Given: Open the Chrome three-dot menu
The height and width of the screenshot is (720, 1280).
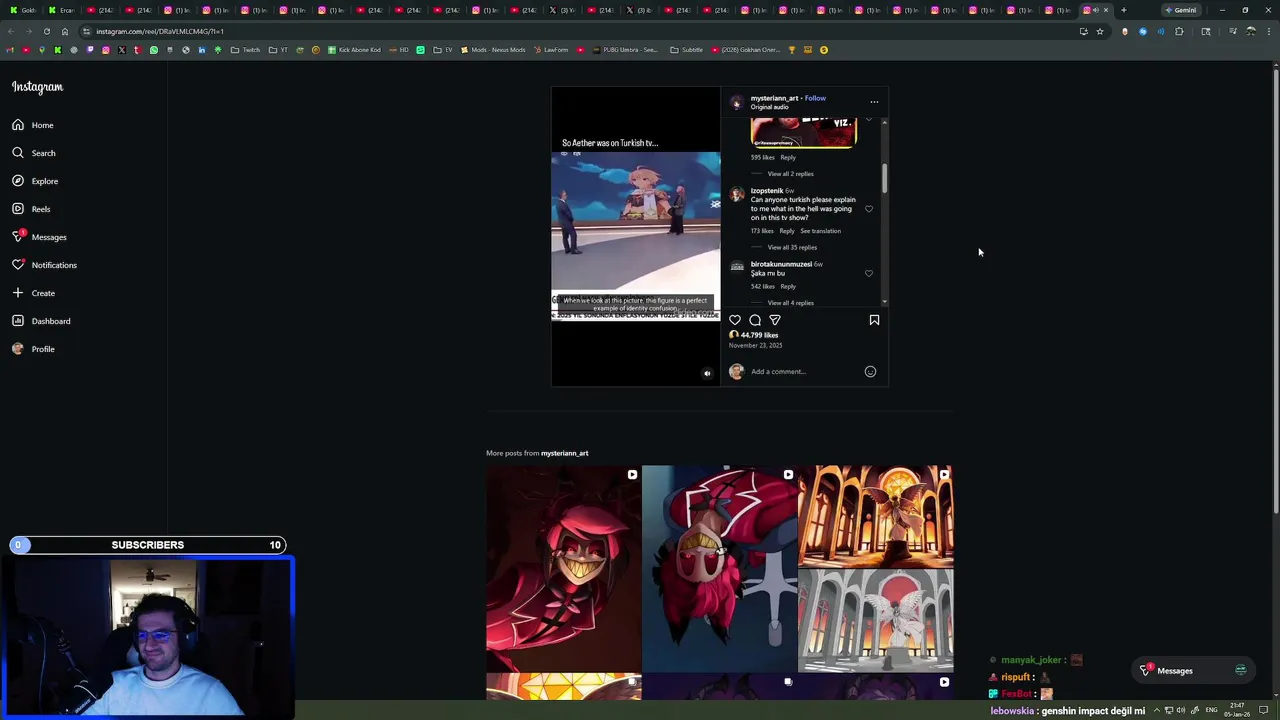Looking at the screenshot, I should [x=1267, y=31].
